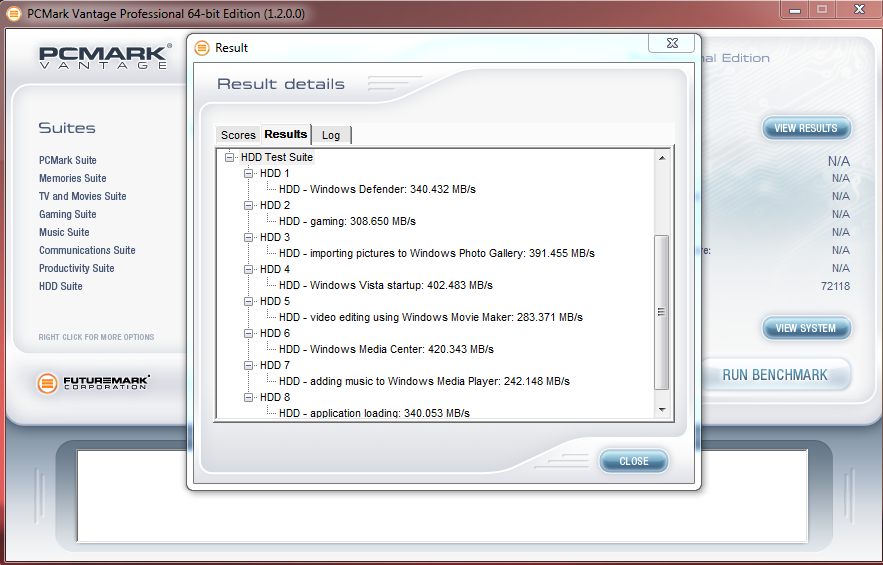Click the View System button
883x565 pixels.
806,328
